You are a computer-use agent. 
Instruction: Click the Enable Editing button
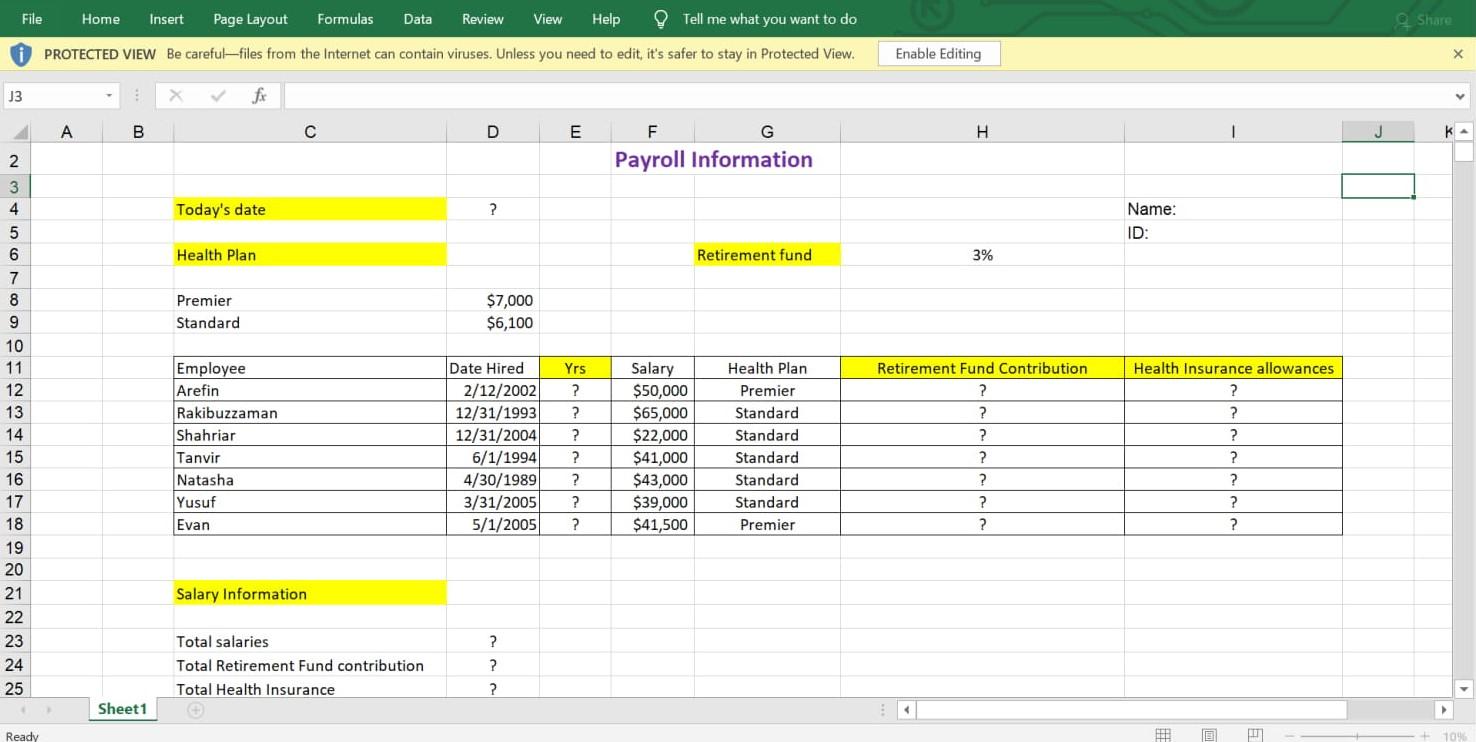coord(938,53)
